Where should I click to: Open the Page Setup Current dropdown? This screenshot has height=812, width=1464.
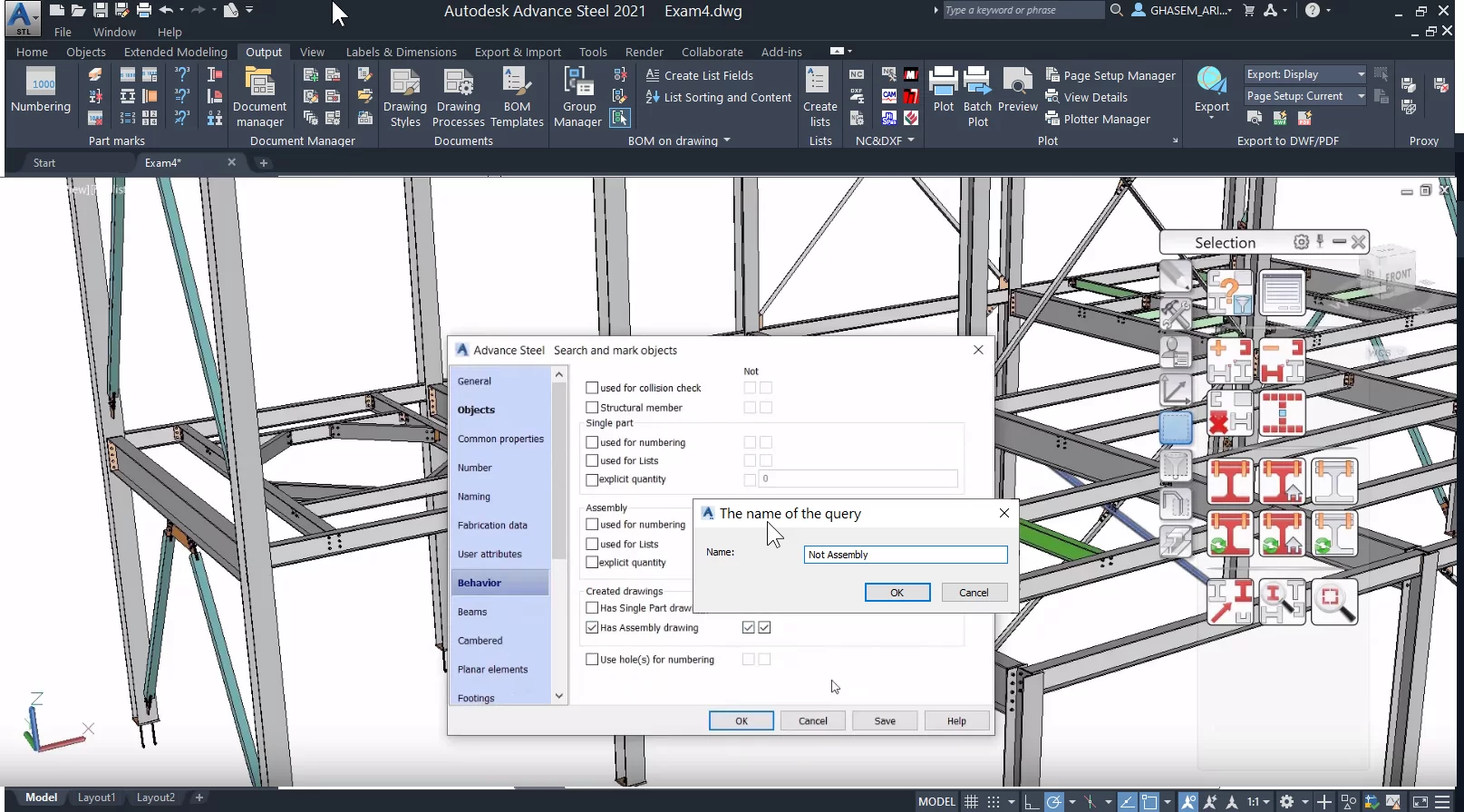pyautogui.click(x=1361, y=96)
